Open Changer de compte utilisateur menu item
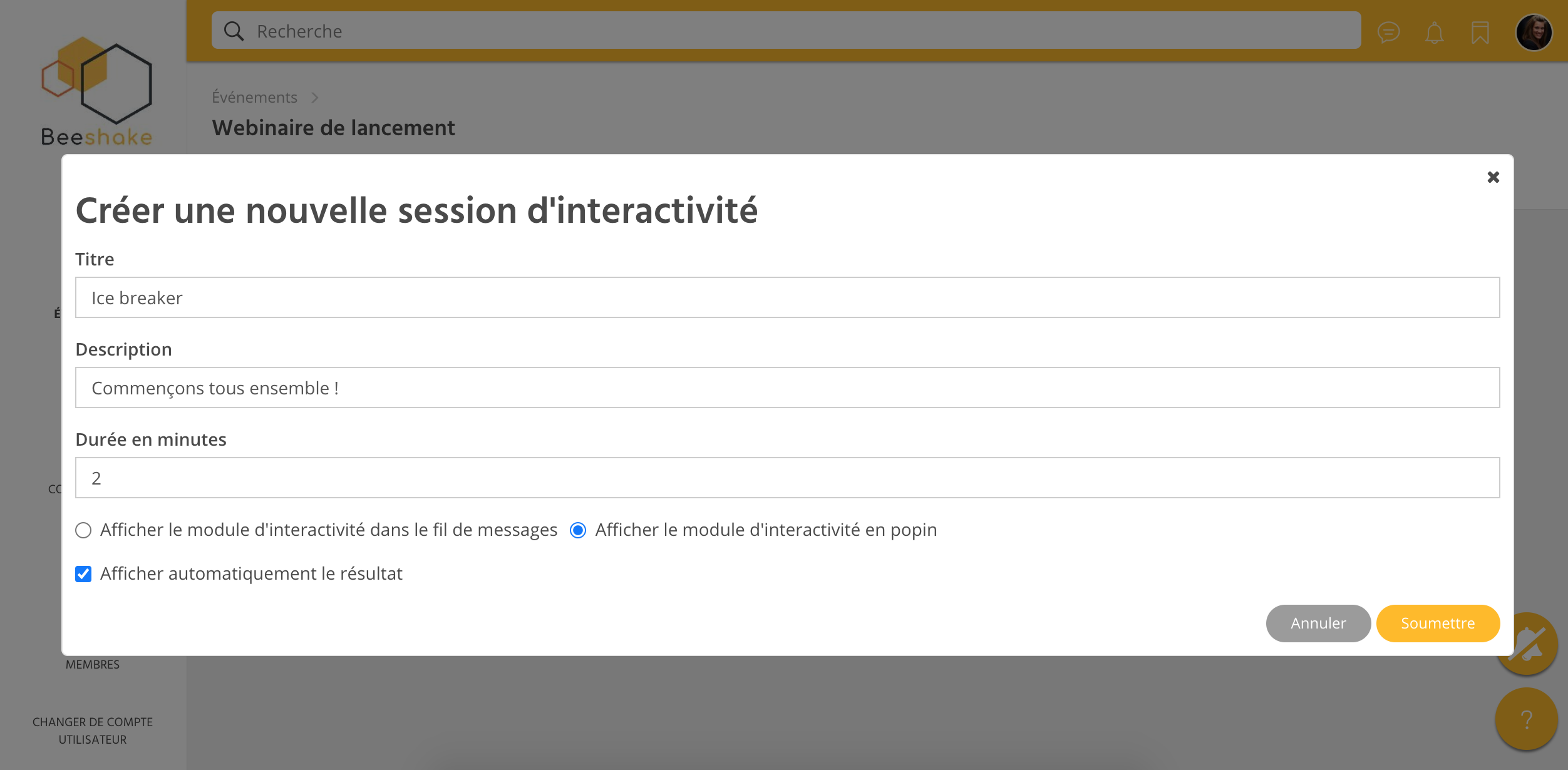 point(93,731)
